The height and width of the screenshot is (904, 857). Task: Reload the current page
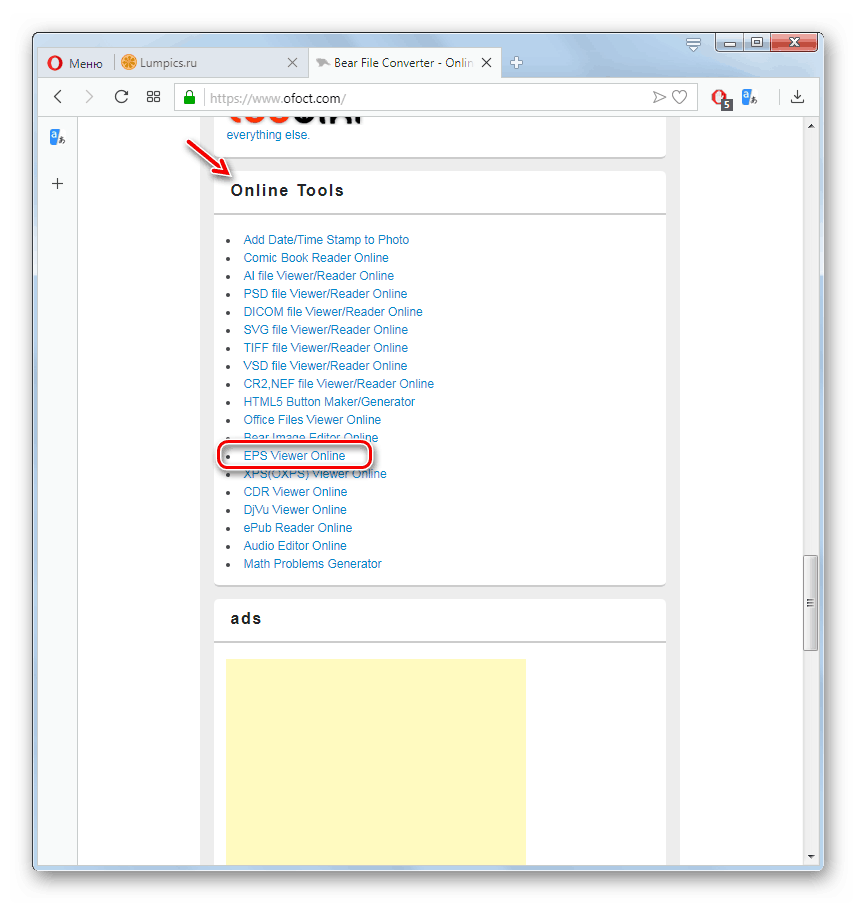point(121,97)
